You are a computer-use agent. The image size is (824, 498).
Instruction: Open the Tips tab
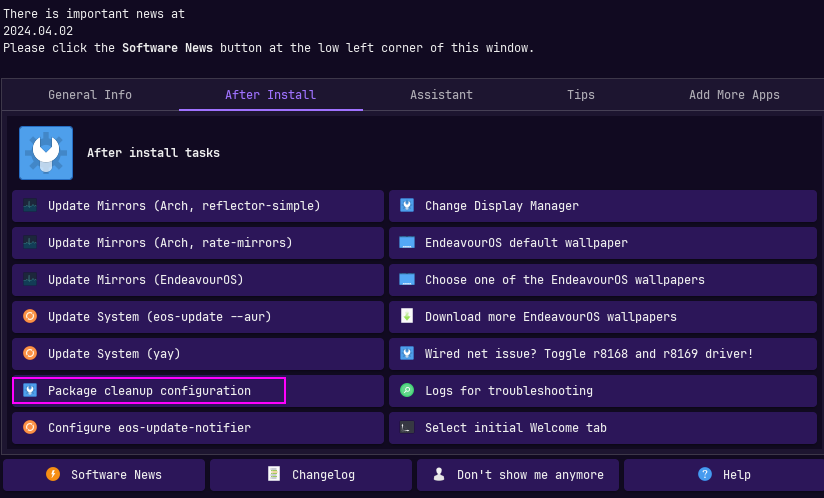tap(581, 95)
